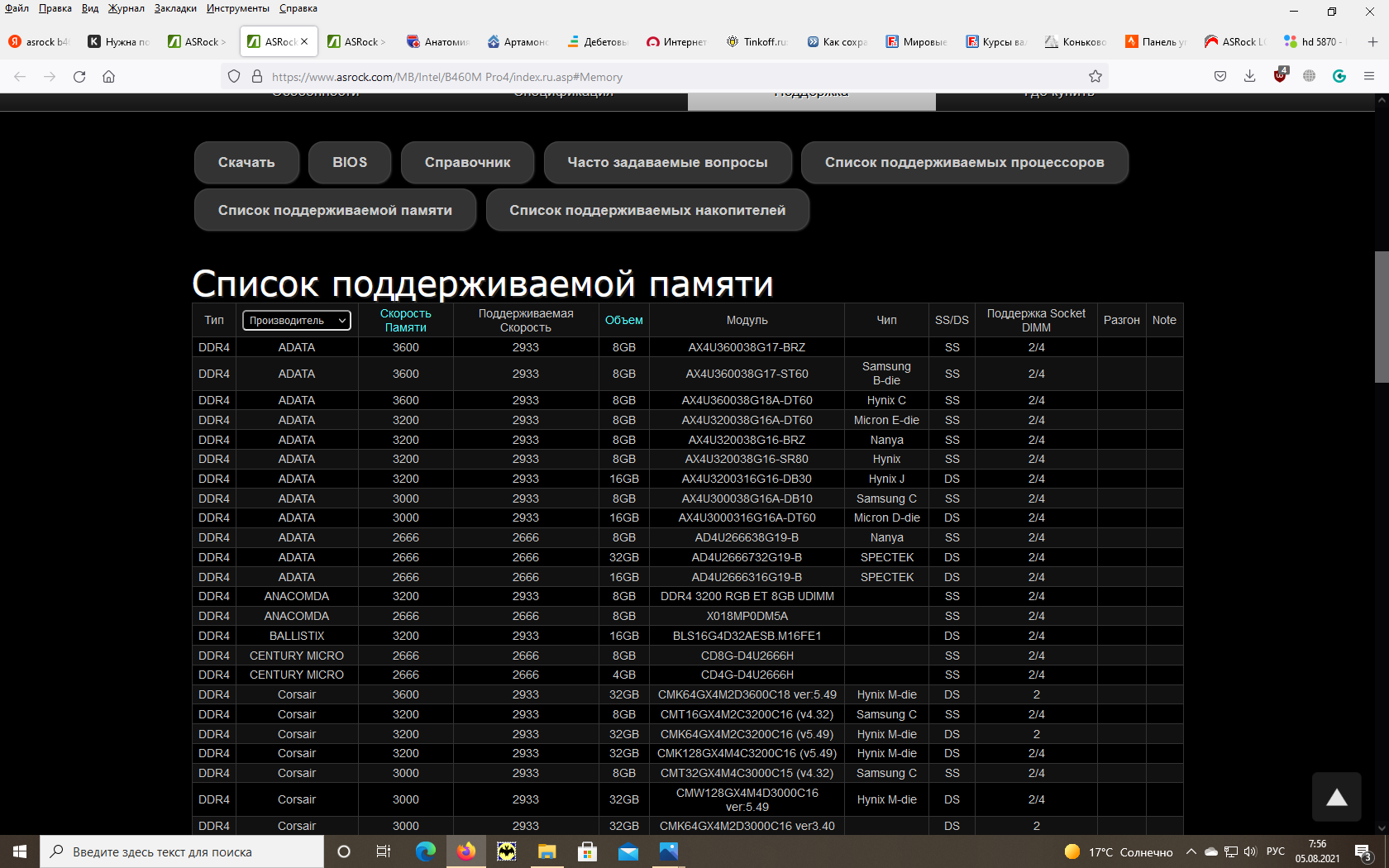Go back to the previous page

click(20, 77)
